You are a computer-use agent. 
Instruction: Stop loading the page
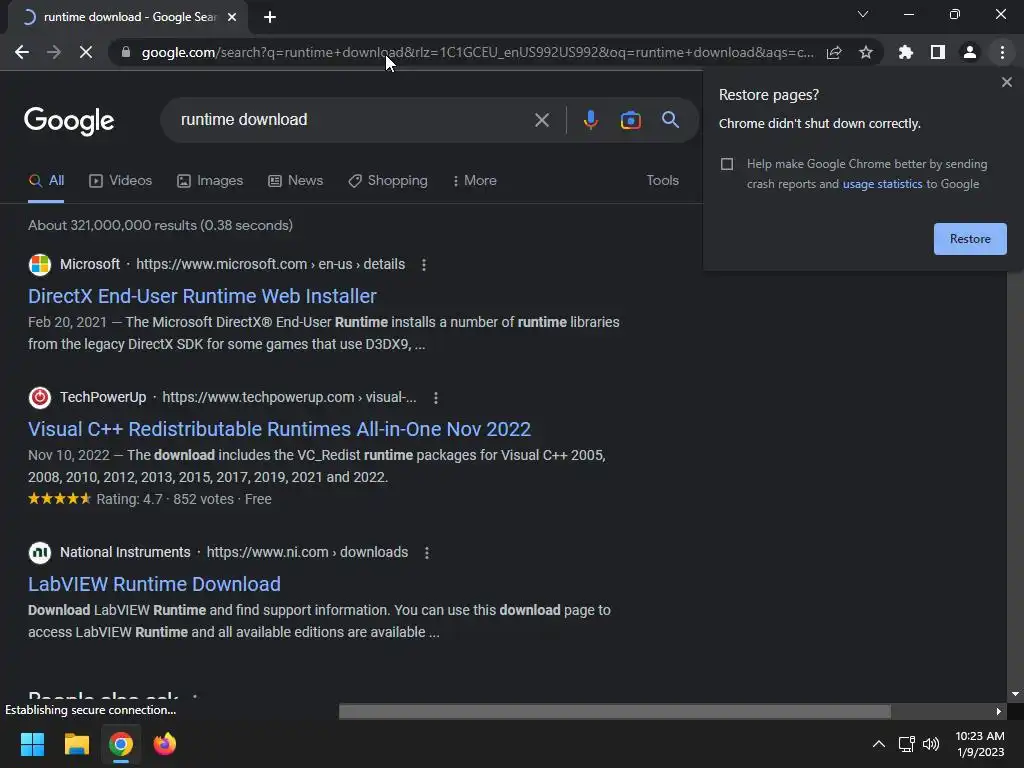(x=86, y=52)
